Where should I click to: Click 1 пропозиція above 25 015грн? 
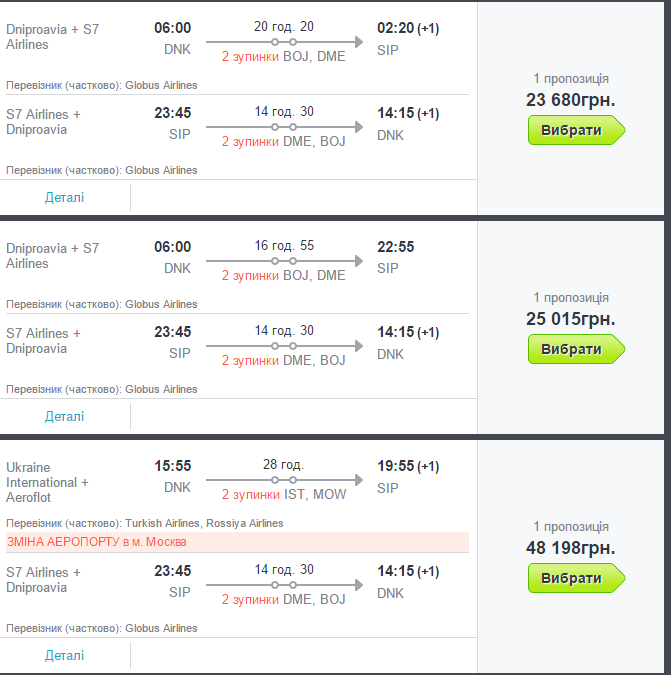tap(570, 297)
